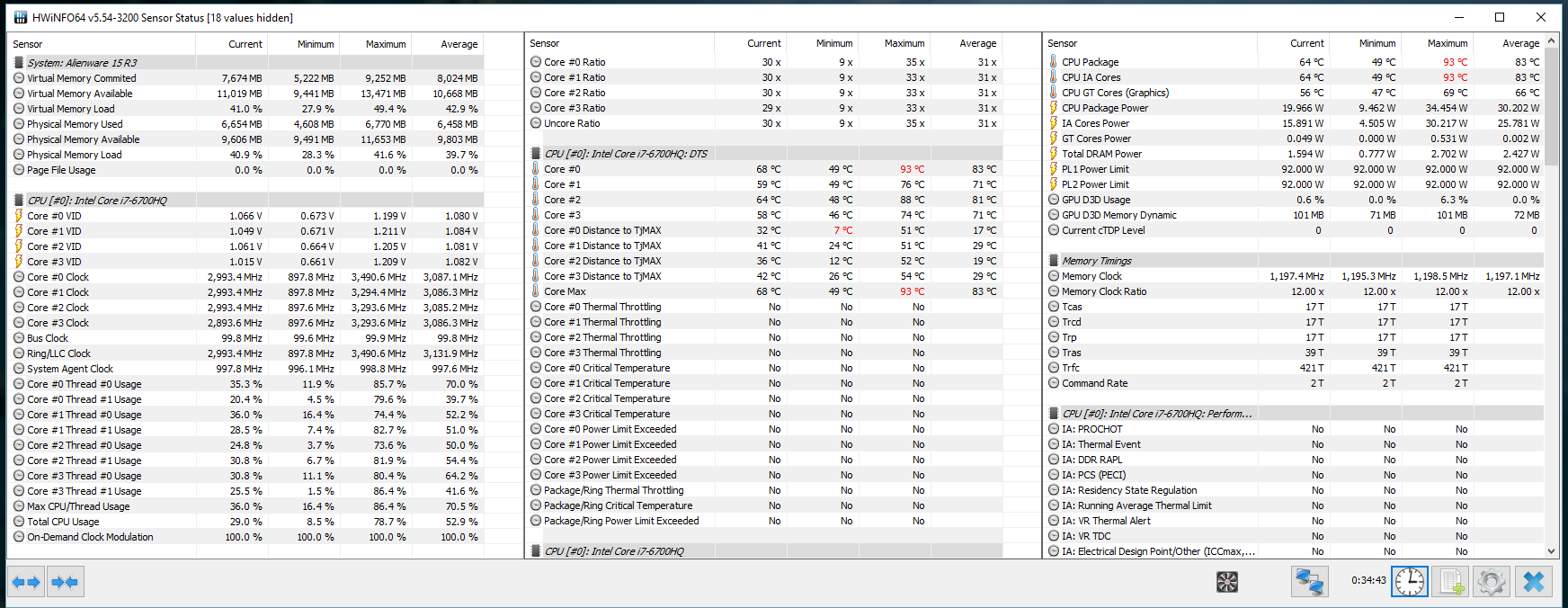Screen dimensions: 1568x608
Task: Click the left panel Maximum column header
Action: tap(376, 44)
